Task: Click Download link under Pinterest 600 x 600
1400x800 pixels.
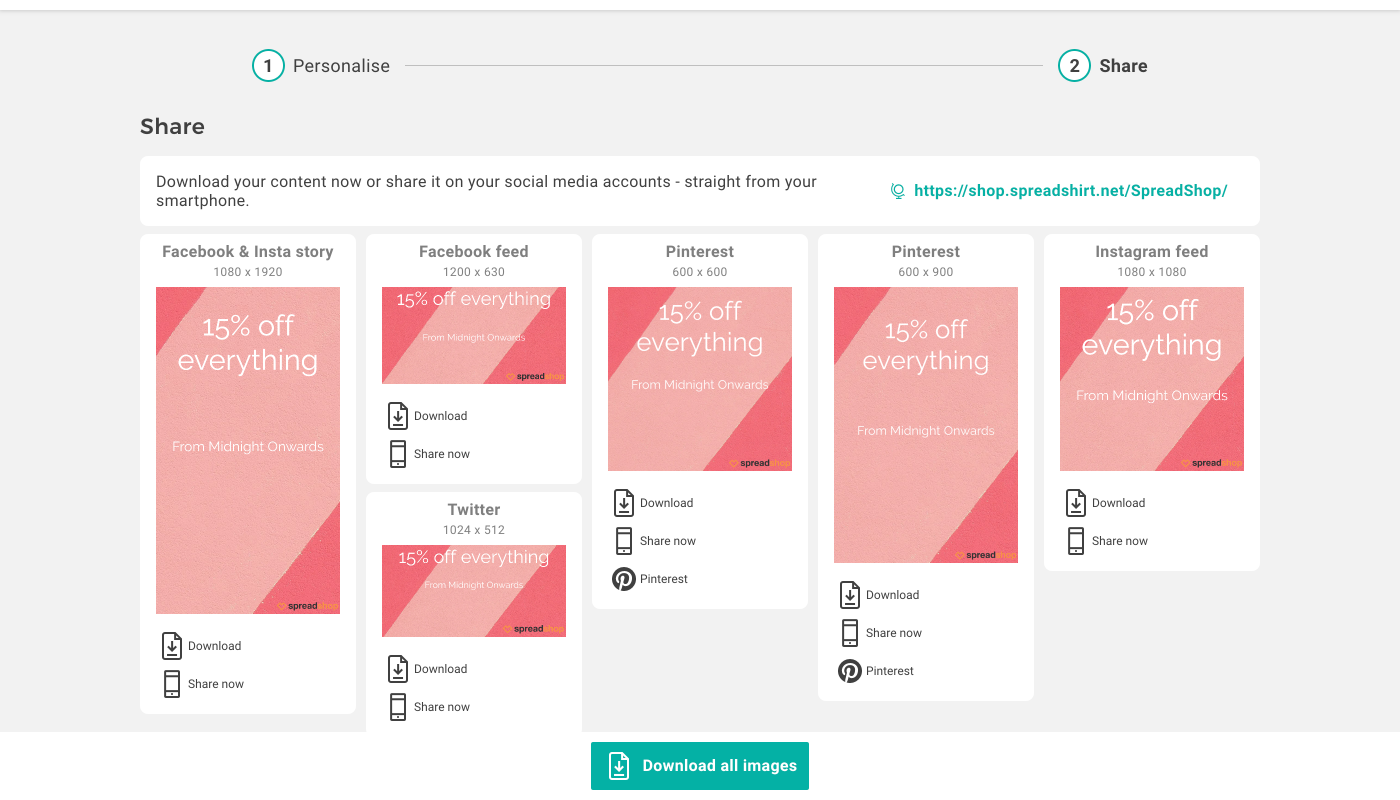Action: (667, 503)
